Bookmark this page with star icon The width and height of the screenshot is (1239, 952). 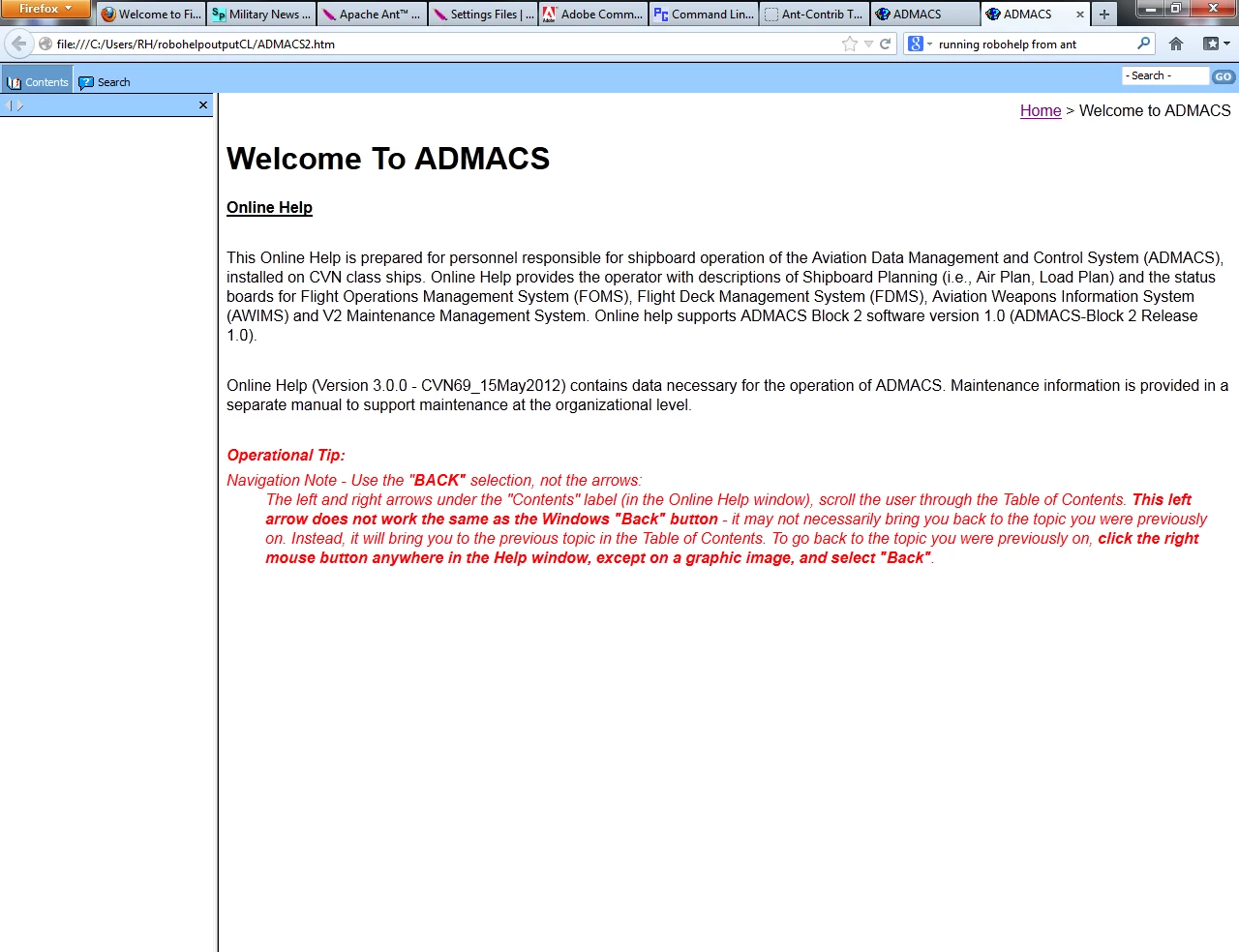click(850, 44)
